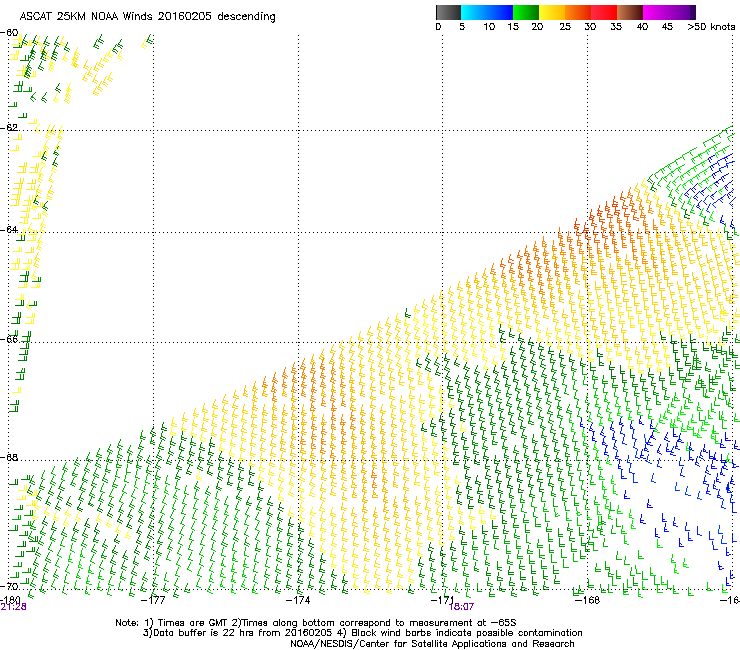Screen dimensions: 740x650
Task: Click the NOAA/NESDIS credit line
Action: pyautogui.click(x=432, y=644)
